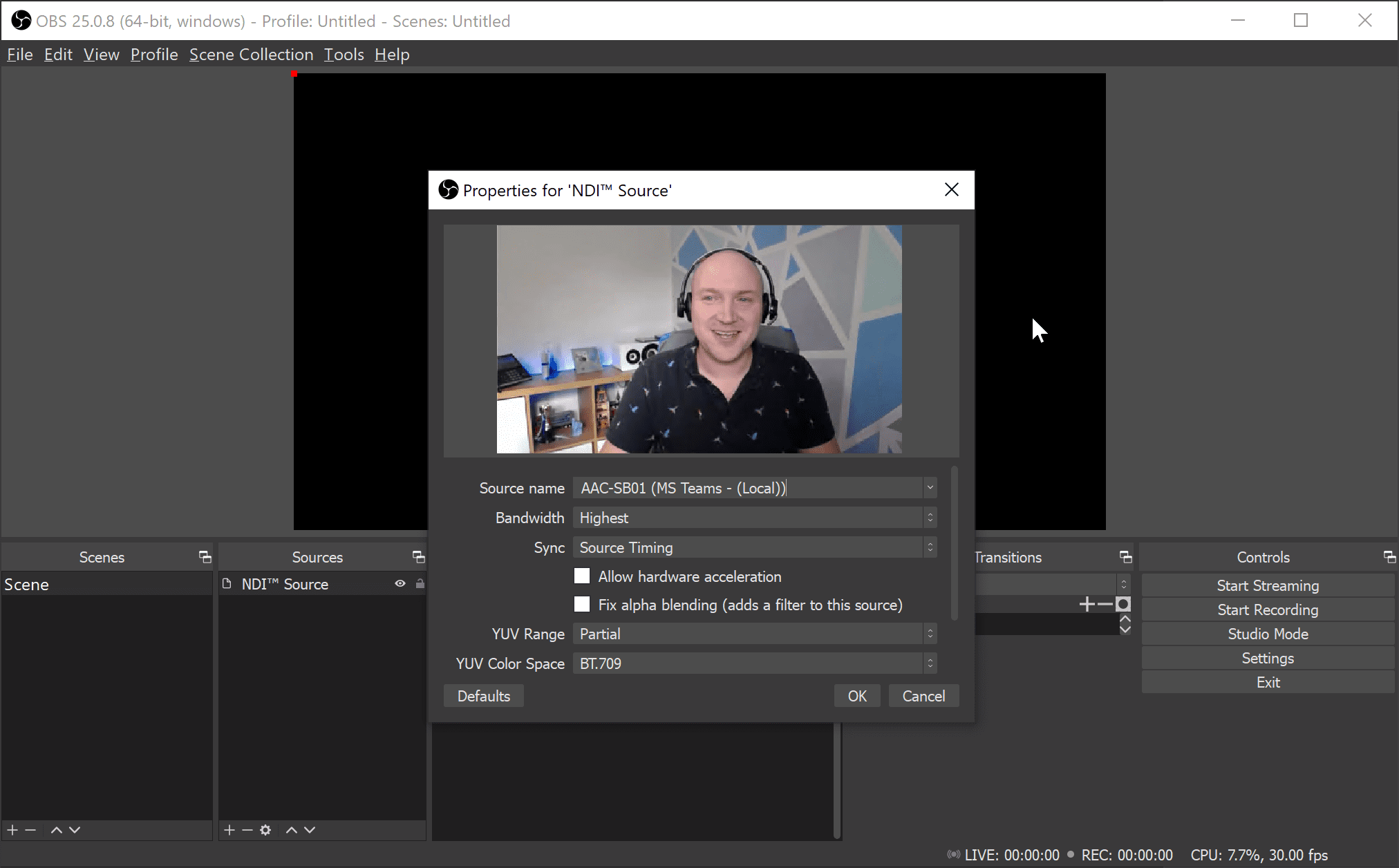Click the OBS application icon in titlebar
This screenshot has width=1399, height=868.
click(x=19, y=17)
